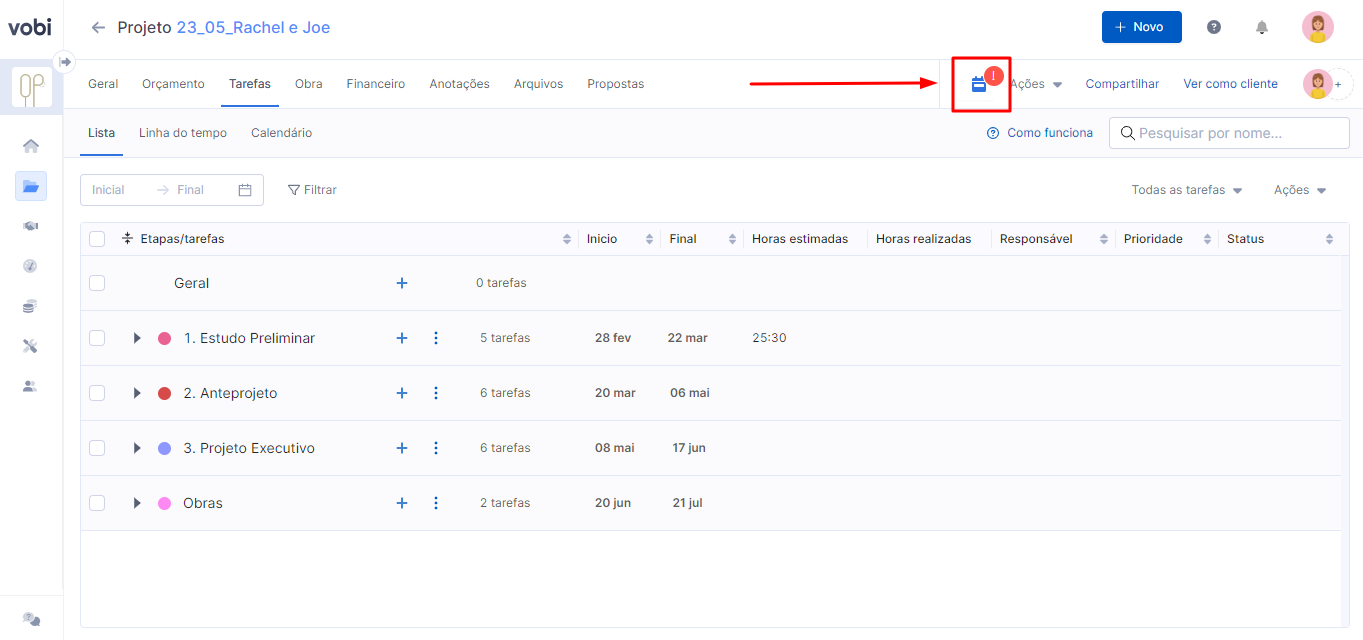
Task: Open more options for 3. Projeto Executivo
Action: click(x=436, y=448)
